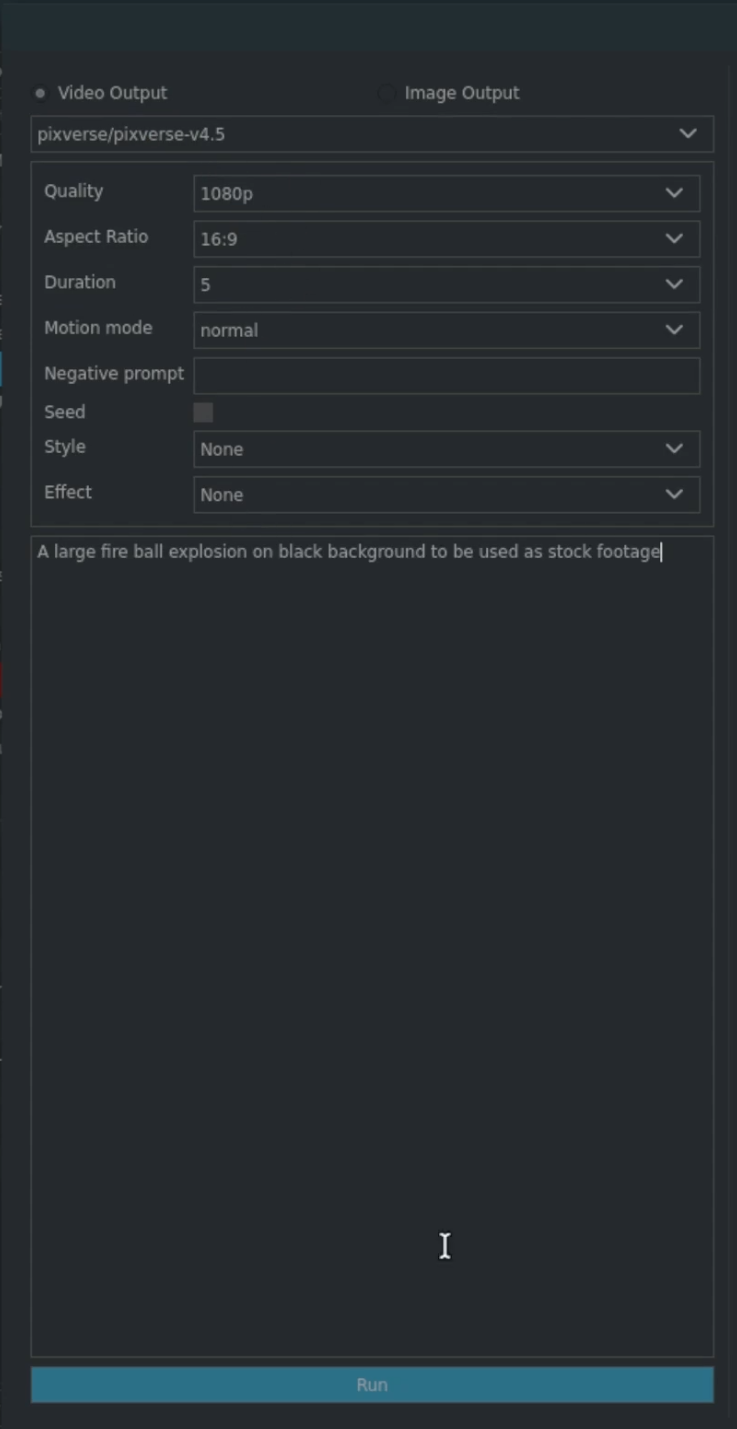The image size is (737, 1429).
Task: Click the Negative prompt label text
Action: [114, 374]
